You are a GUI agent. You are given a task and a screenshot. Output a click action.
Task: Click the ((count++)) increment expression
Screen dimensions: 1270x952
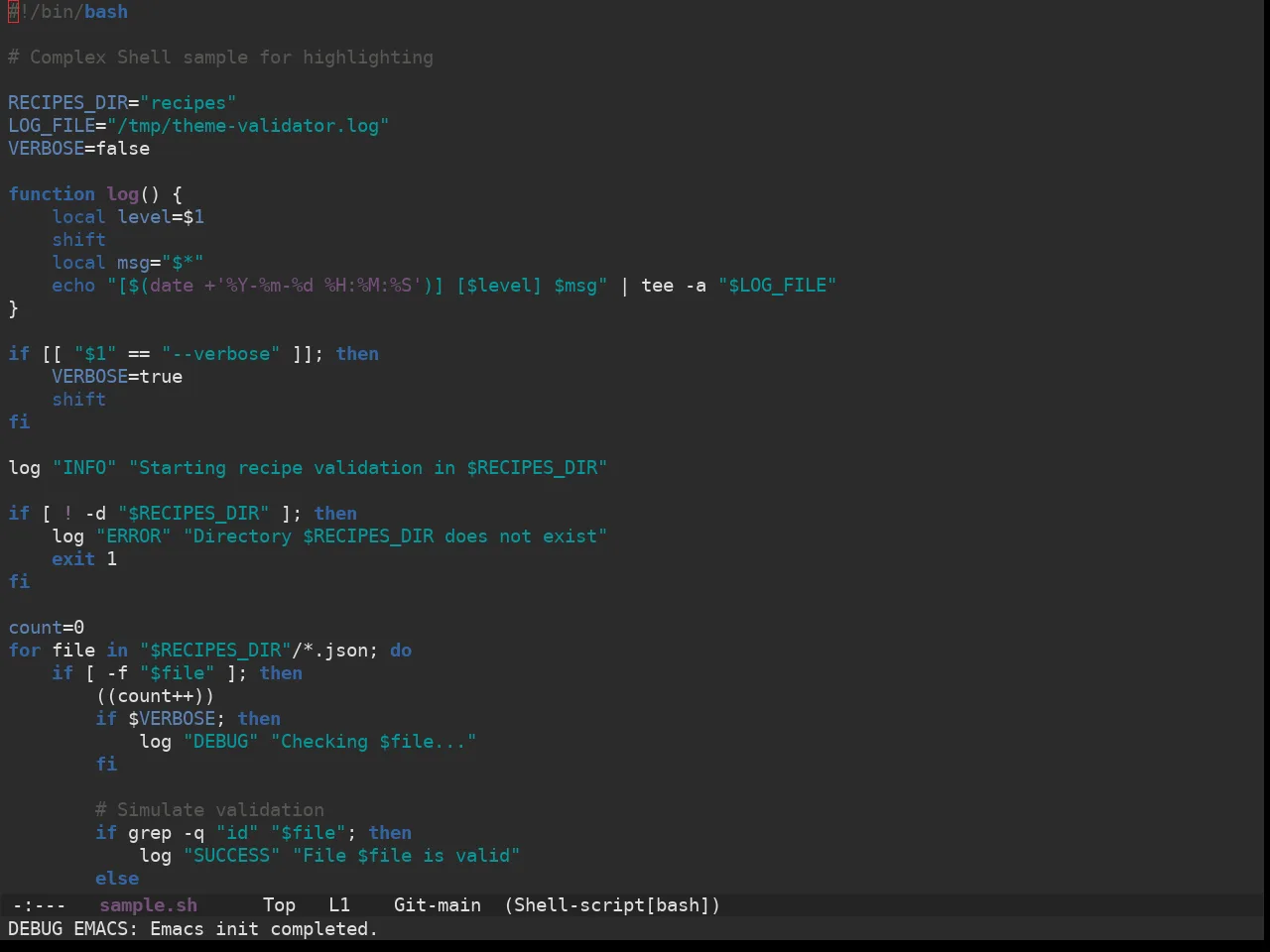[155, 696]
